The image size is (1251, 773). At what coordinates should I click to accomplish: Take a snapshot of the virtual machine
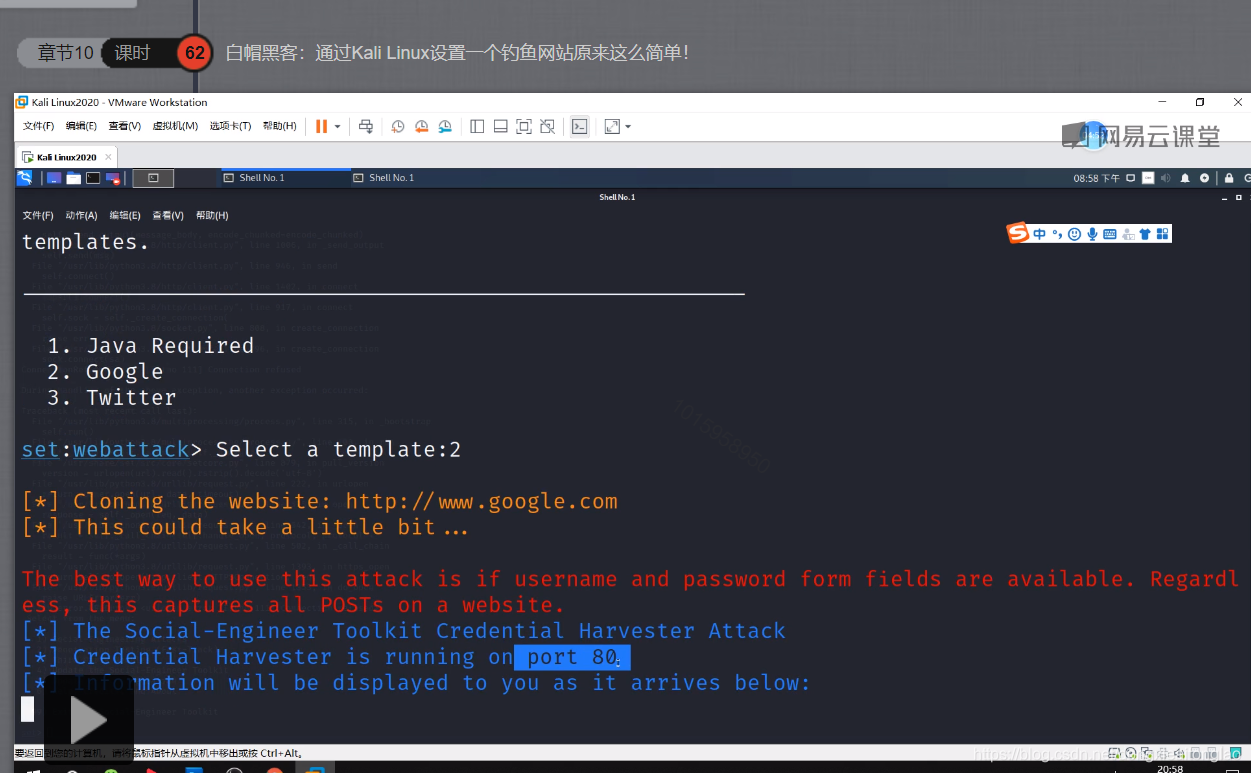pyautogui.click(x=398, y=127)
